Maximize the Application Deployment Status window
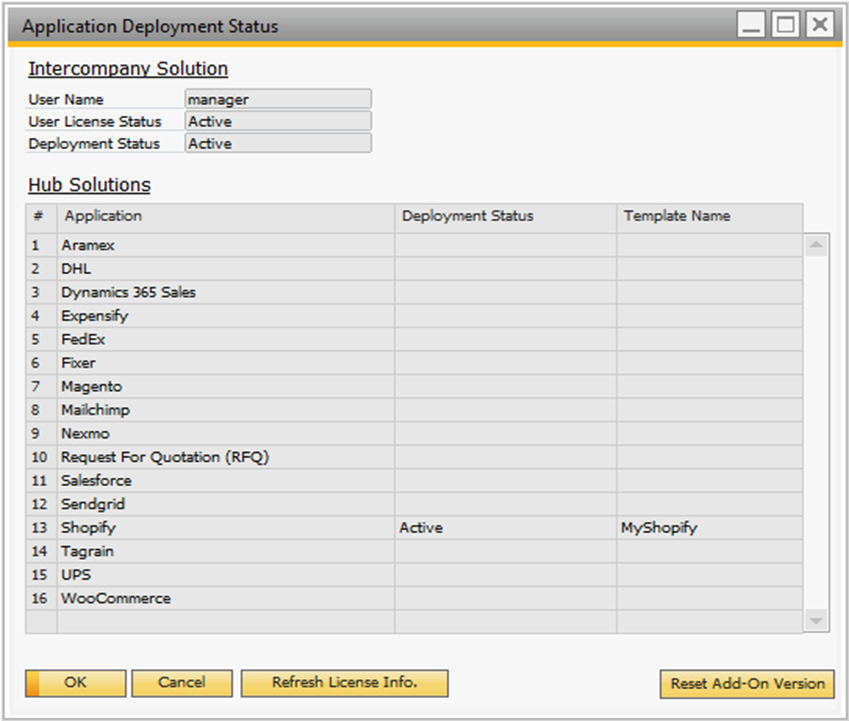The image size is (849, 721). 785,26
